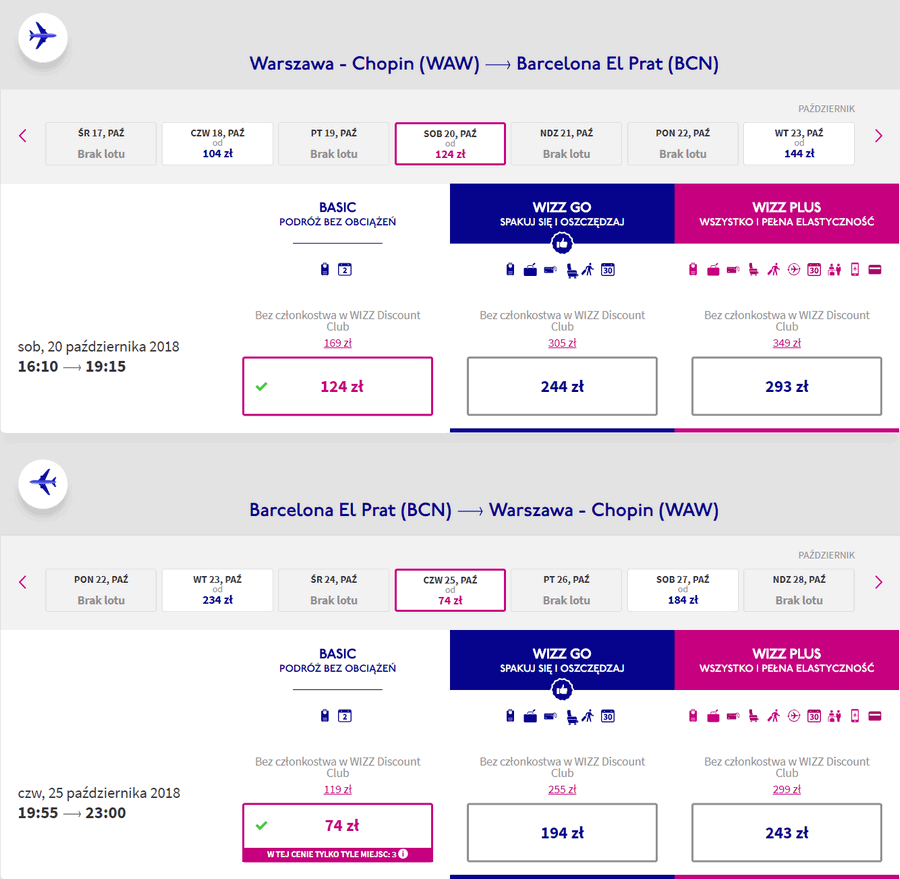Image resolution: width=900 pixels, height=879 pixels.
Task: Click the outbound WIZZ PLUS pink trolley bag icon
Action: (713, 269)
